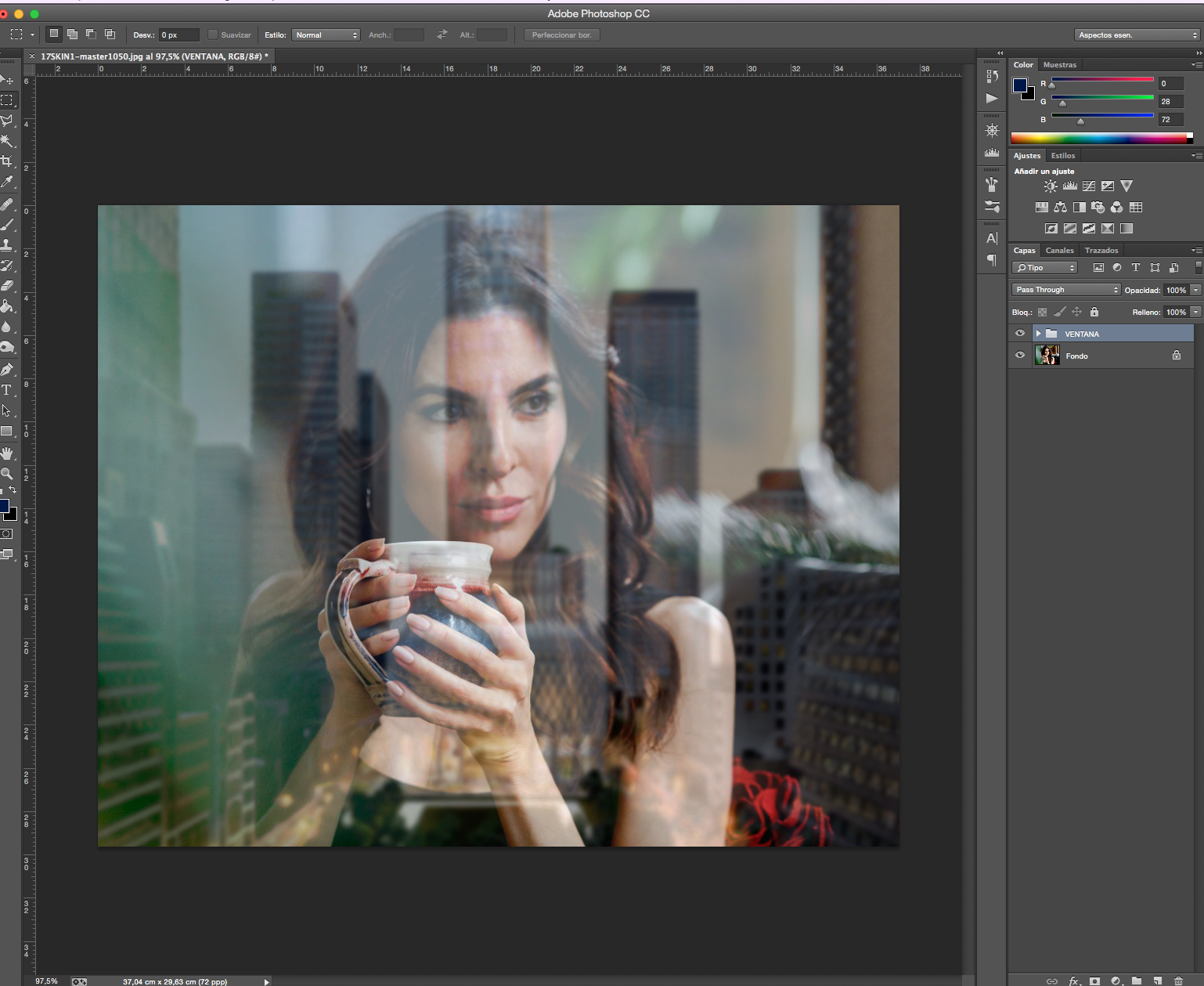Toggle lock position
Viewport: 1204px width, 986px height.
tap(1077, 312)
